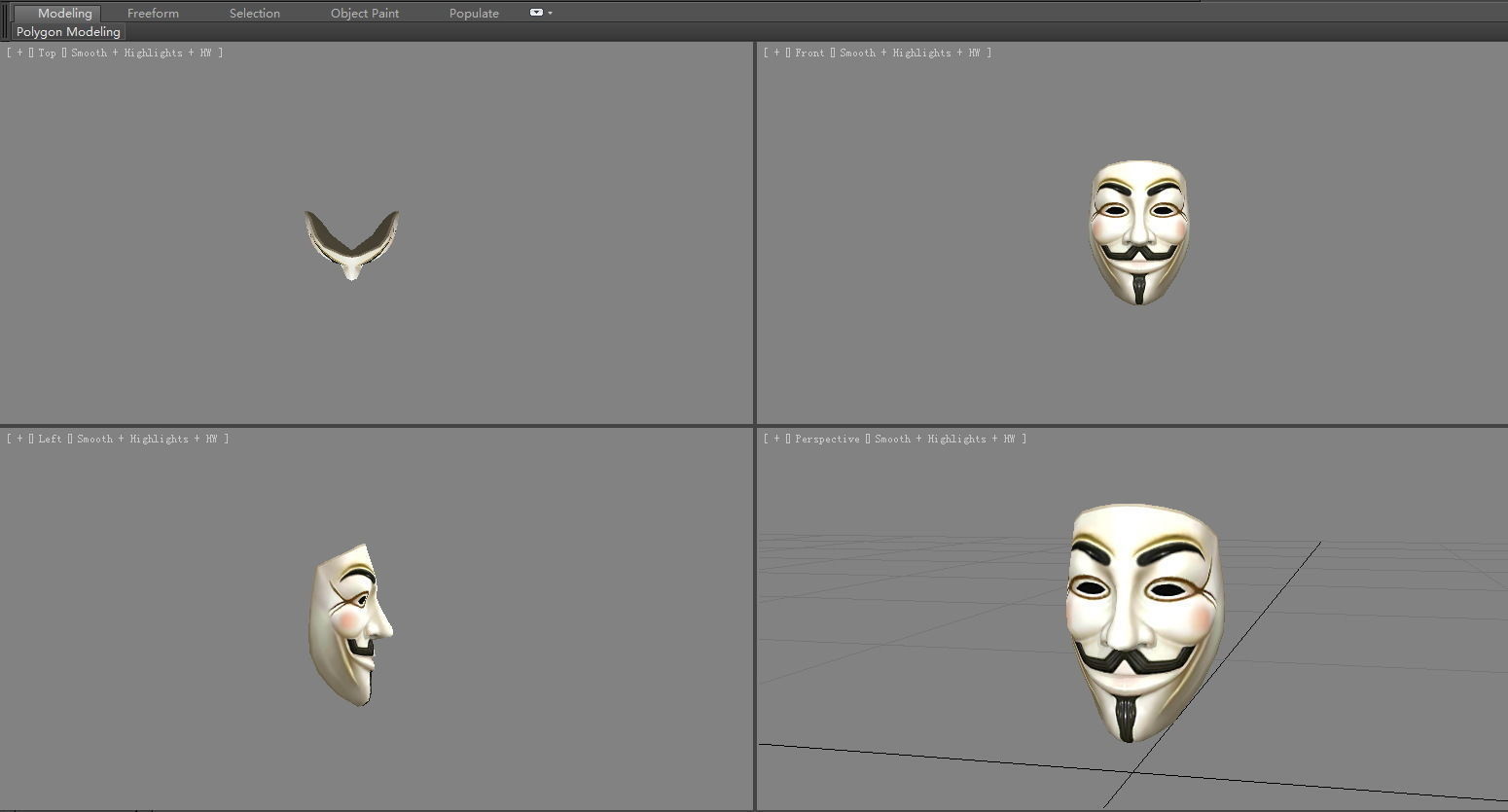The image size is (1508, 812).
Task: Click the Top viewport name label
Action: click(47, 53)
